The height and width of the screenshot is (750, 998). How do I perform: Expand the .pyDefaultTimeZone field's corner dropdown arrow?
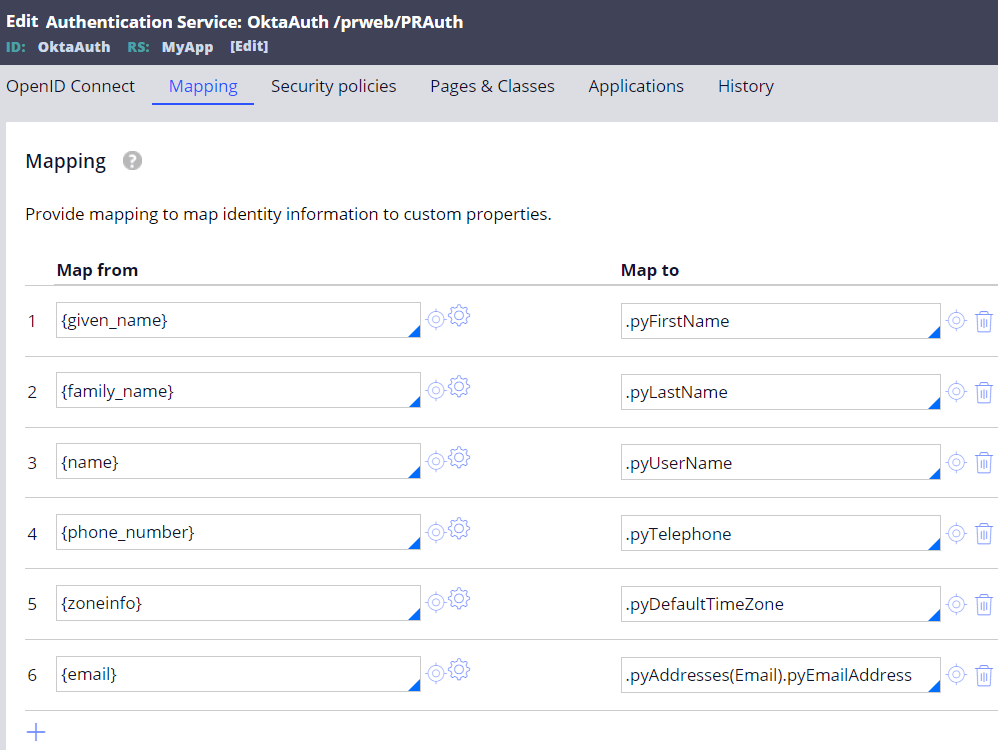coord(934,616)
